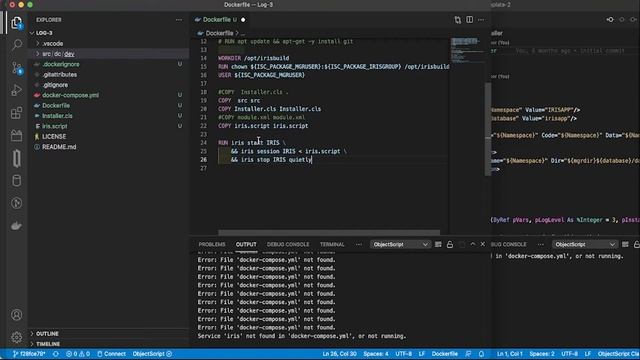640x360 pixels.
Task: Switch to the TERMINAL tab
Action: pyautogui.click(x=332, y=244)
